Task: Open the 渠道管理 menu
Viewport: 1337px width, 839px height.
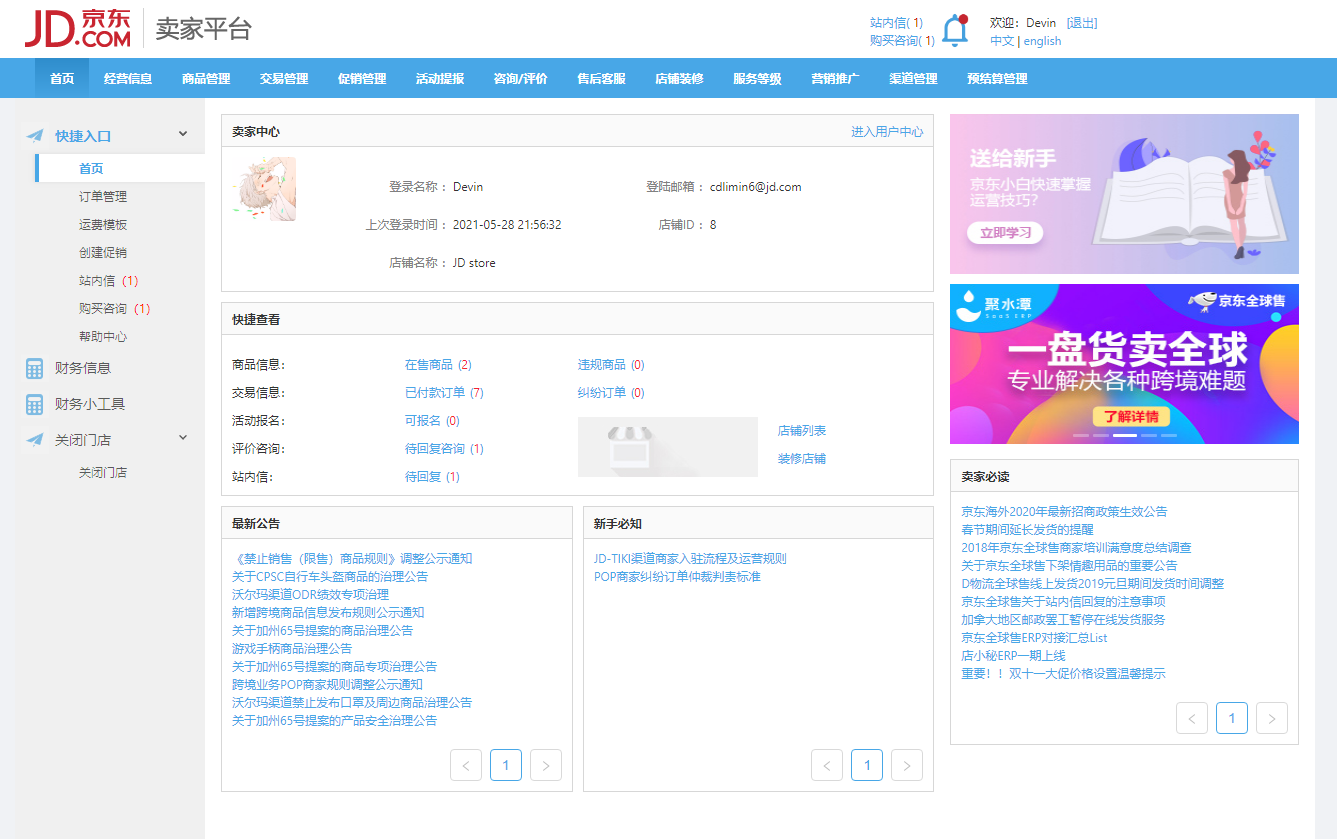Action: point(913,78)
